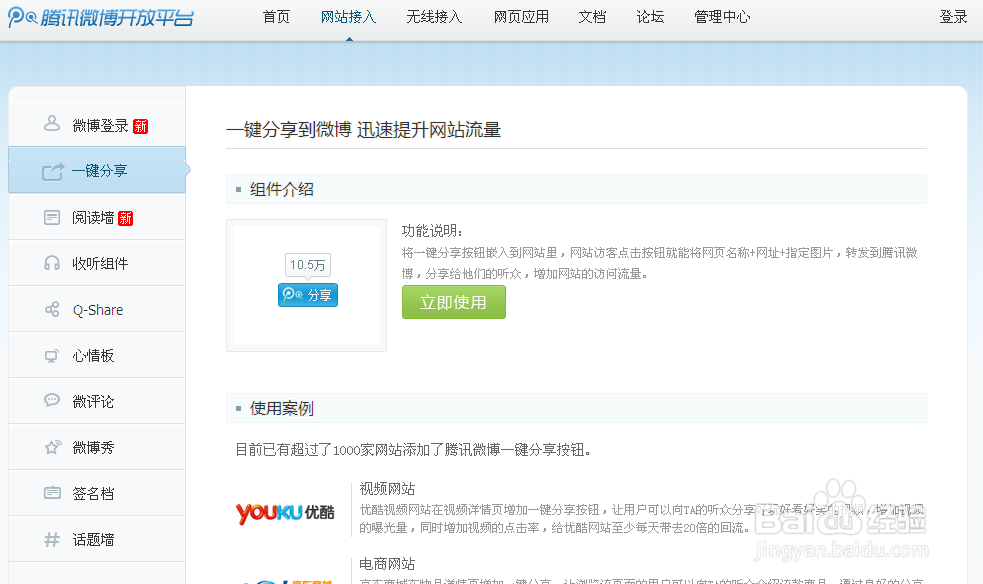Click the red 新 badge next to 微博登录

point(140,126)
